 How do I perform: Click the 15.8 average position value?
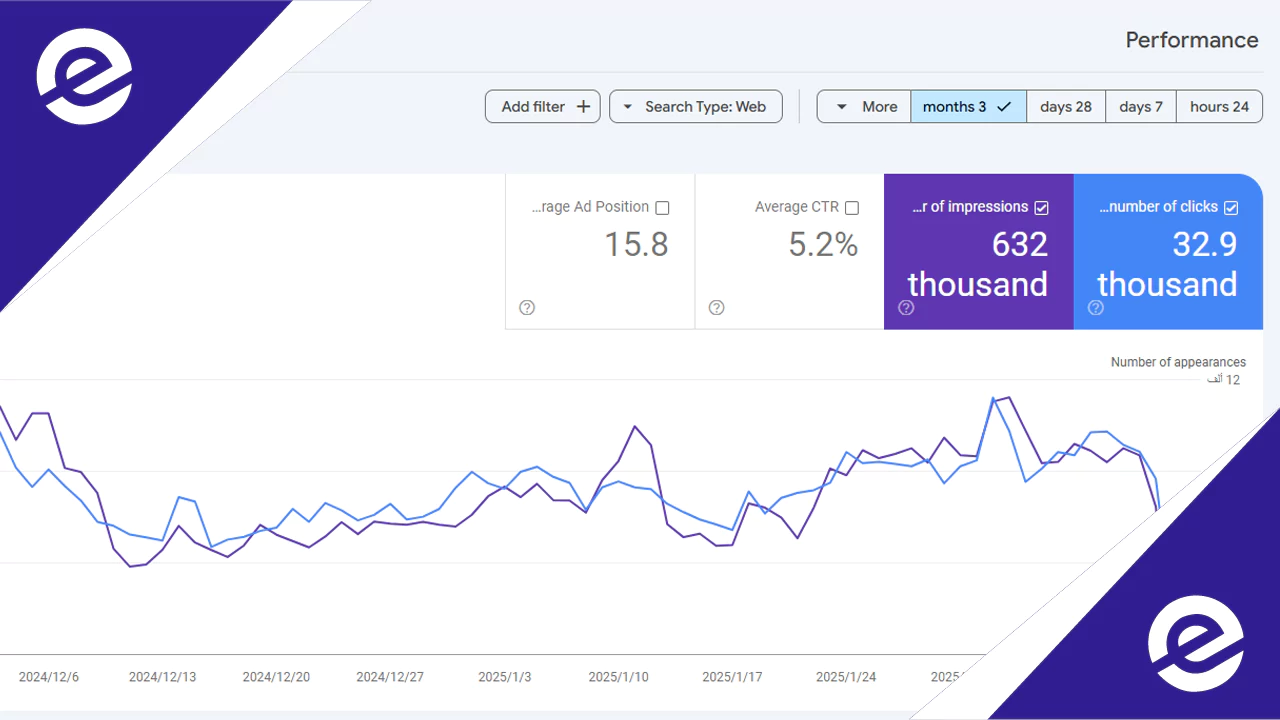point(637,245)
